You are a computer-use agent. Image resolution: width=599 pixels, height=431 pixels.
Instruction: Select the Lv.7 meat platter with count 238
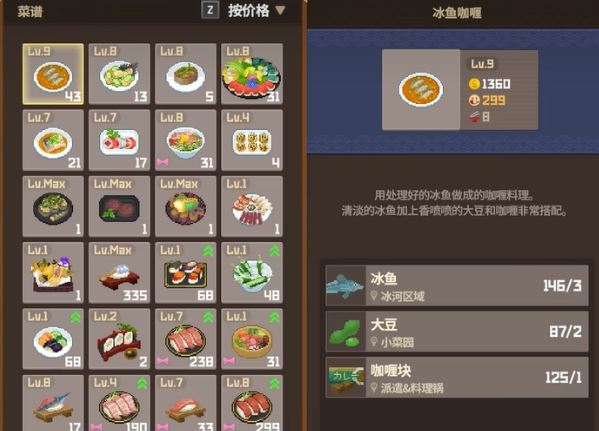coord(186,339)
